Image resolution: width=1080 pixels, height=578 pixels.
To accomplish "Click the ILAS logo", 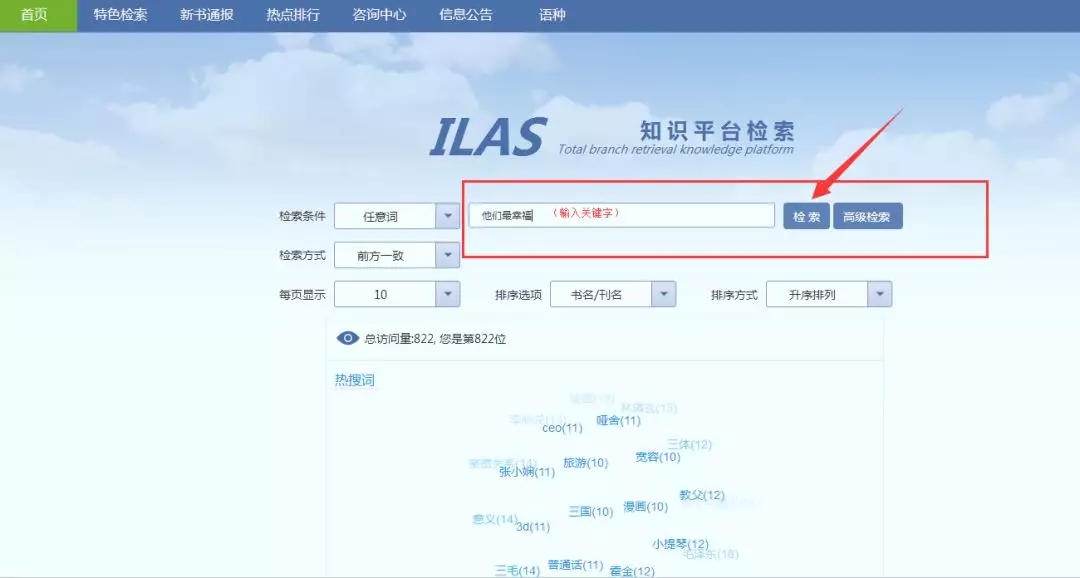I will [x=488, y=137].
